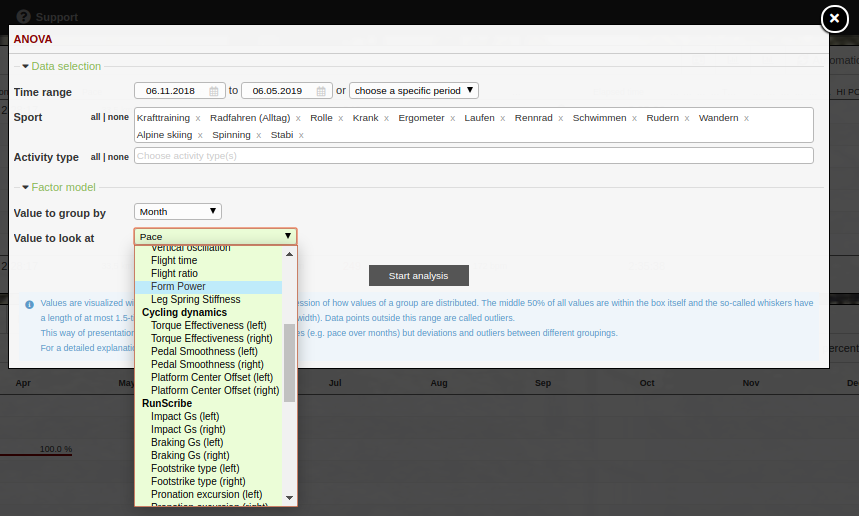859x516 pixels.
Task: Select Pronation excursion (left)
Action: coord(207,494)
